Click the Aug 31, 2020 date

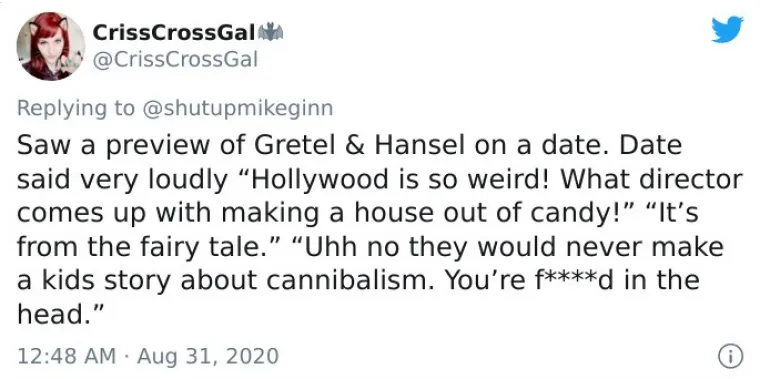[x=208, y=356]
